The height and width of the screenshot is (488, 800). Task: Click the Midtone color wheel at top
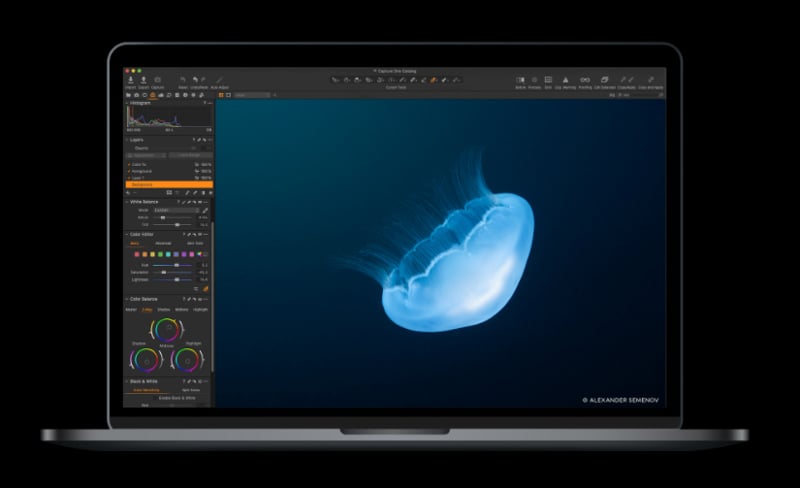pos(166,330)
